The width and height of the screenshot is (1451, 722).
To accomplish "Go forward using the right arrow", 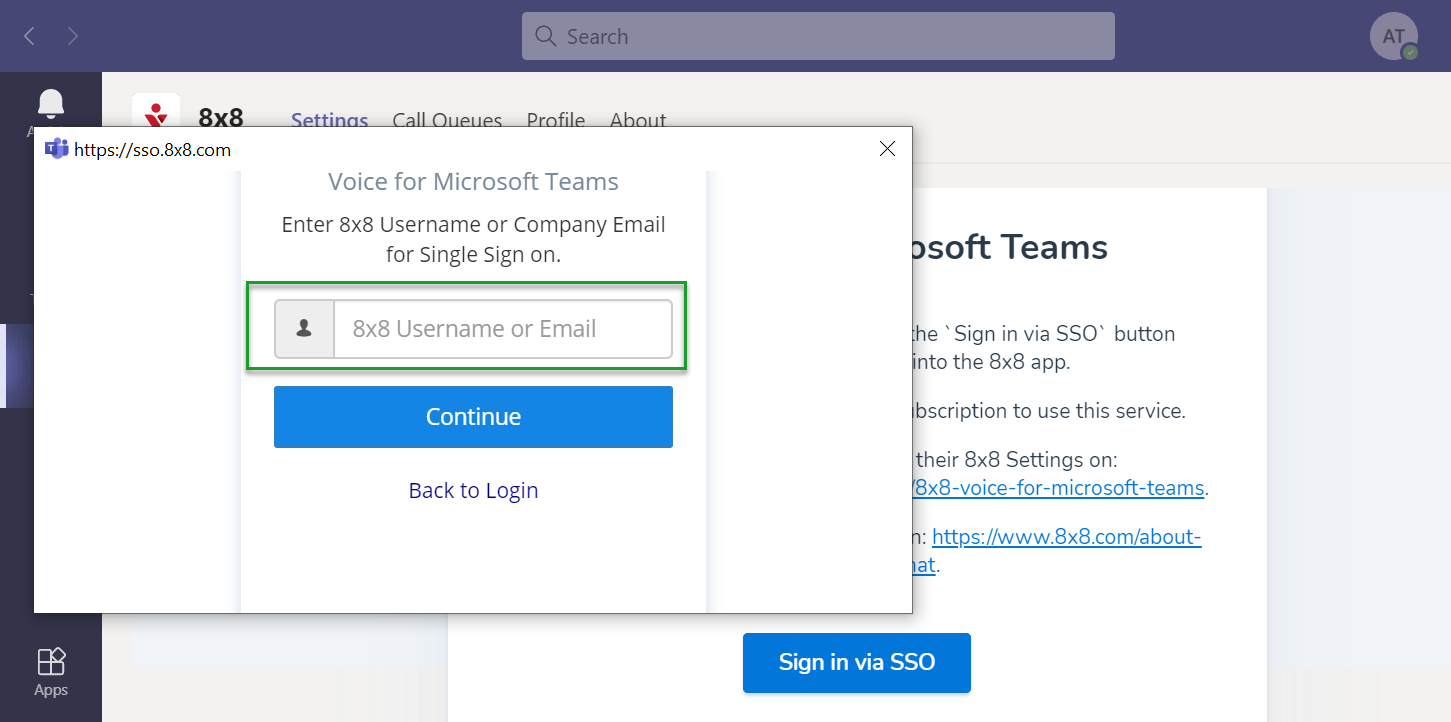I will (73, 37).
